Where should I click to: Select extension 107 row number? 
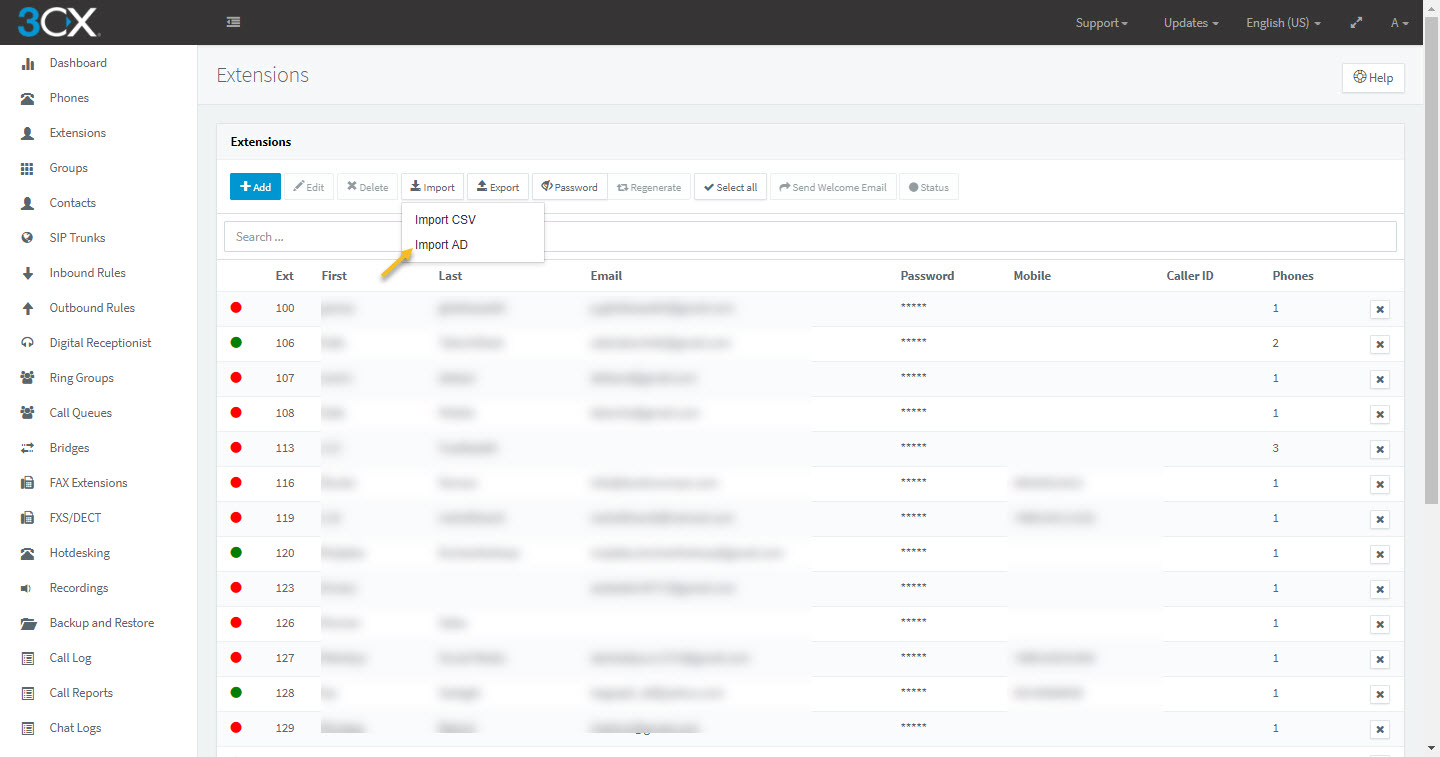point(285,378)
